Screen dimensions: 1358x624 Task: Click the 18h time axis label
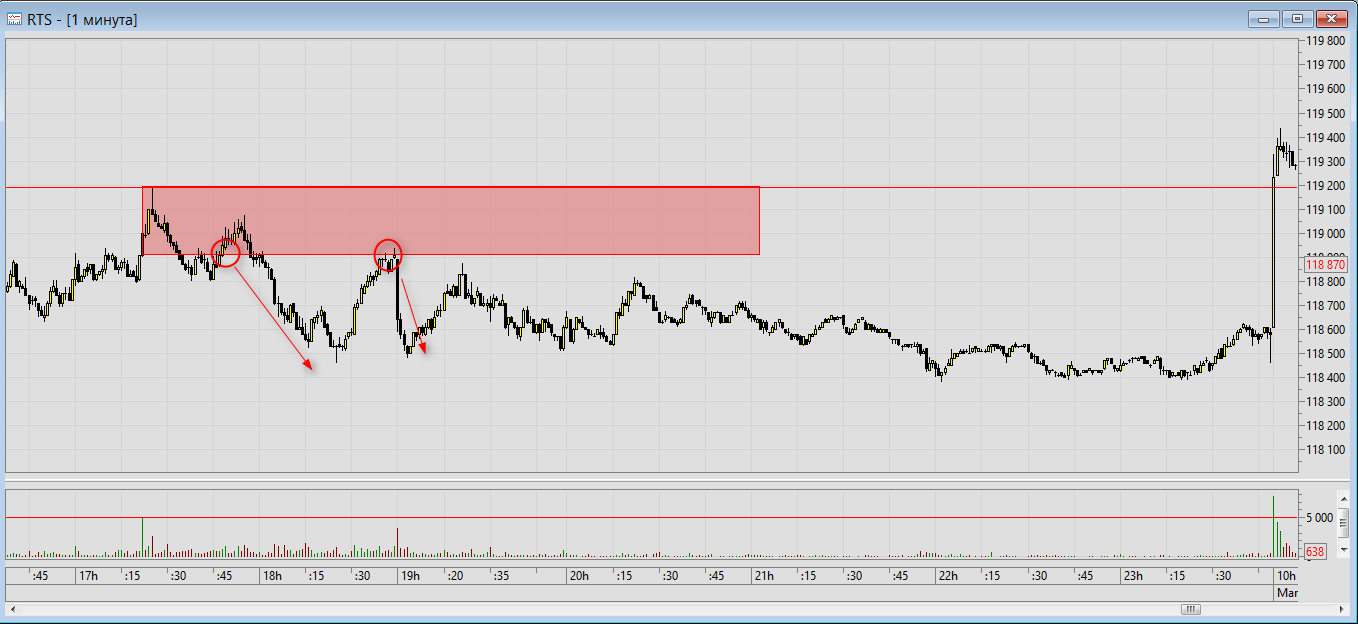pos(271,576)
